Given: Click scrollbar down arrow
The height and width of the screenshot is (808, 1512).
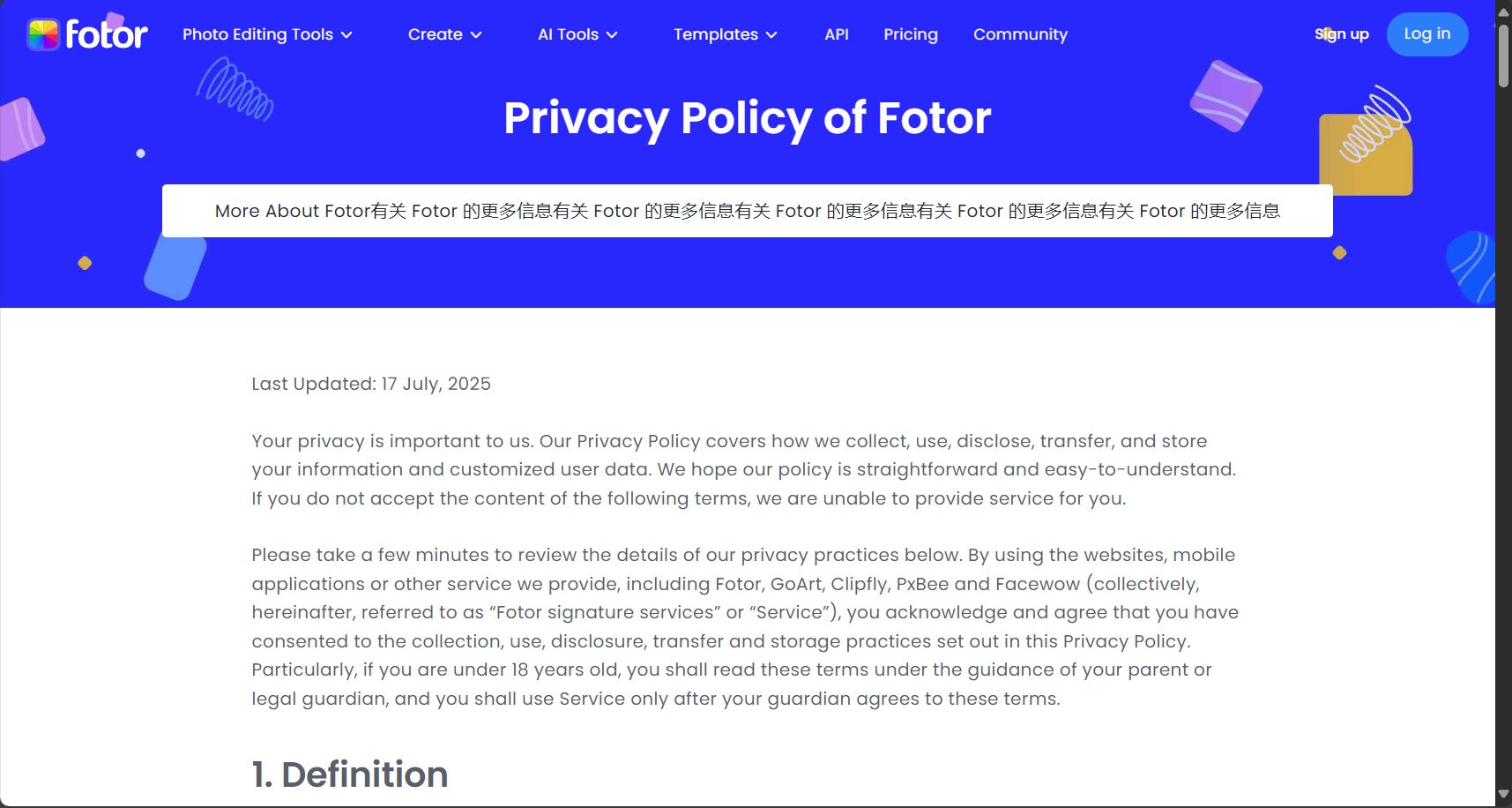Looking at the screenshot, I should coord(1503,795).
